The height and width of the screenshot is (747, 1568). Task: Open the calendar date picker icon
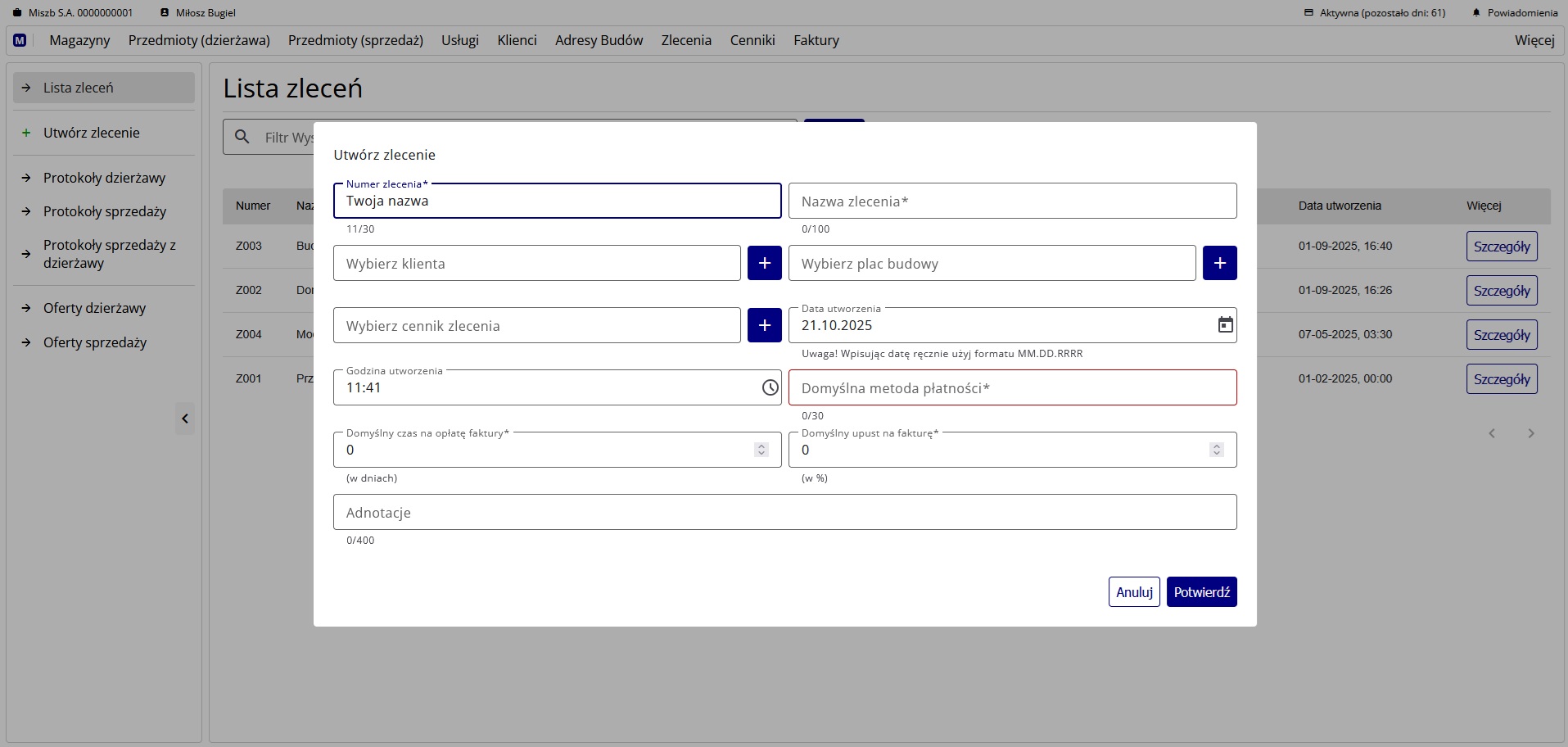1225,325
